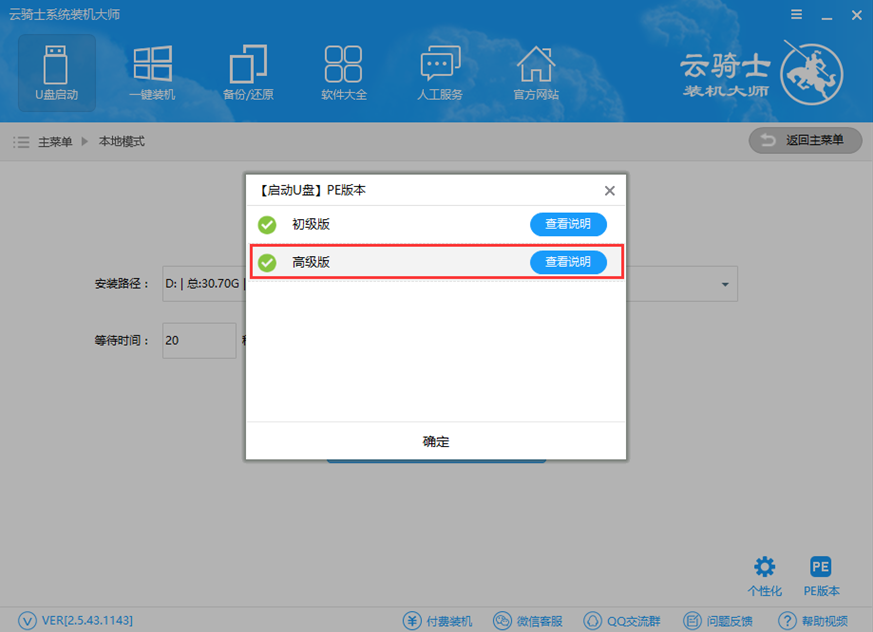This screenshot has width=873, height=632.
Task: Toggle the 初级版 green checkmark
Action: click(x=267, y=224)
